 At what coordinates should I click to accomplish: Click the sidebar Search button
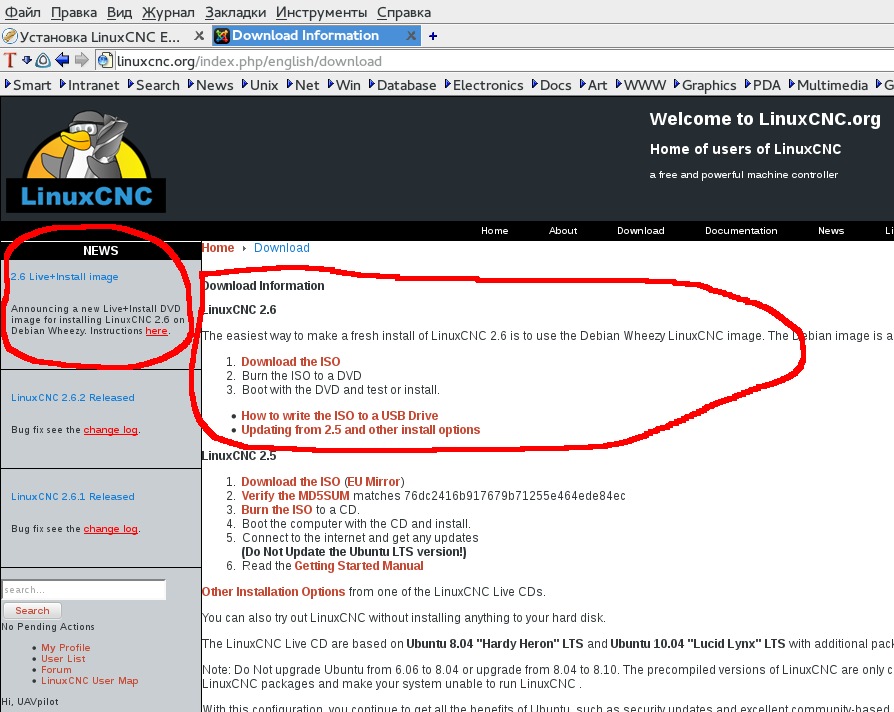[32, 611]
